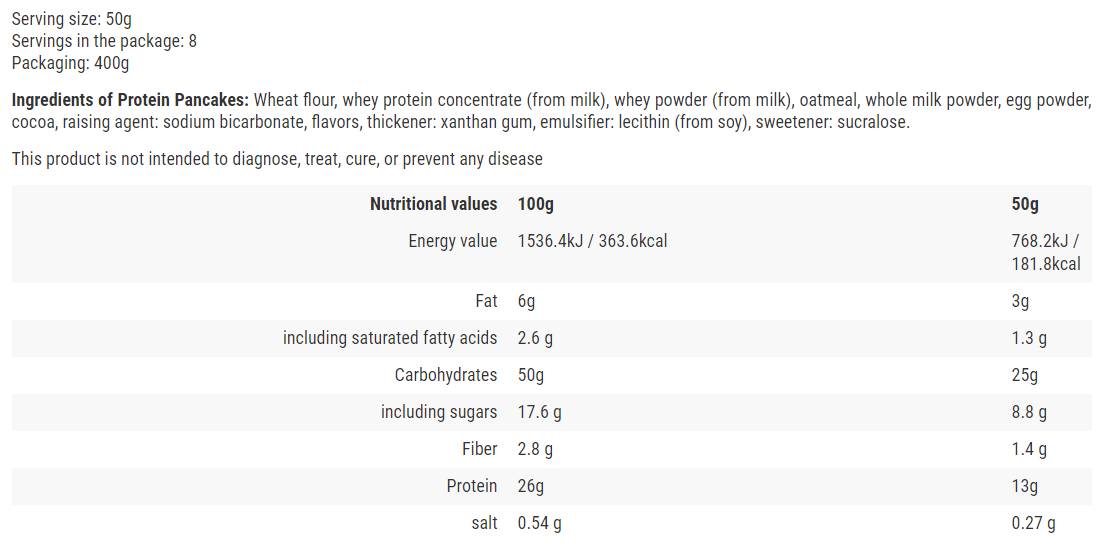Click the "Energy value" row label
Image resolution: width=1103 pixels, height=549 pixels.
(452, 241)
